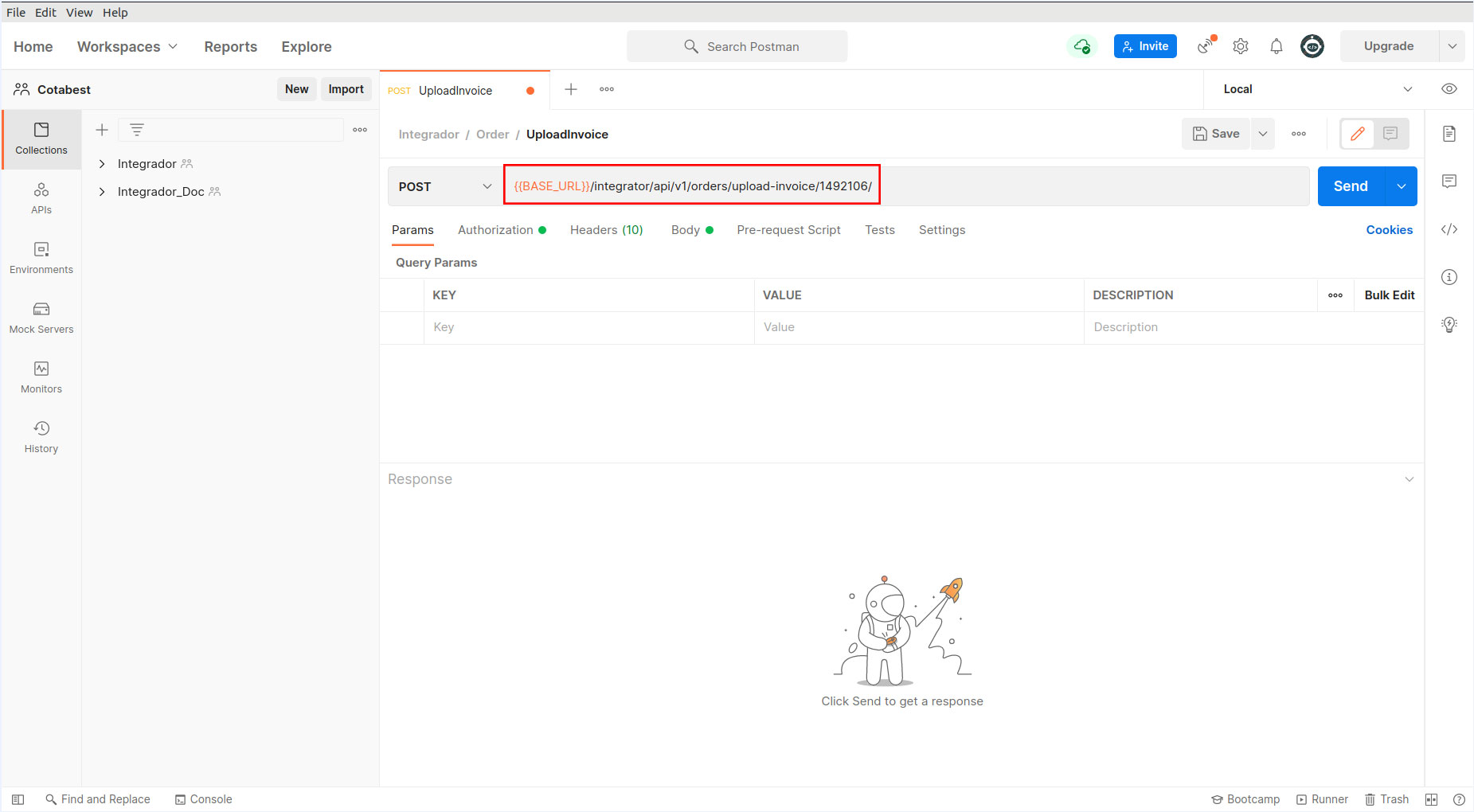1474x812 pixels.
Task: Click Bulk Edit for query params
Action: 1390,295
